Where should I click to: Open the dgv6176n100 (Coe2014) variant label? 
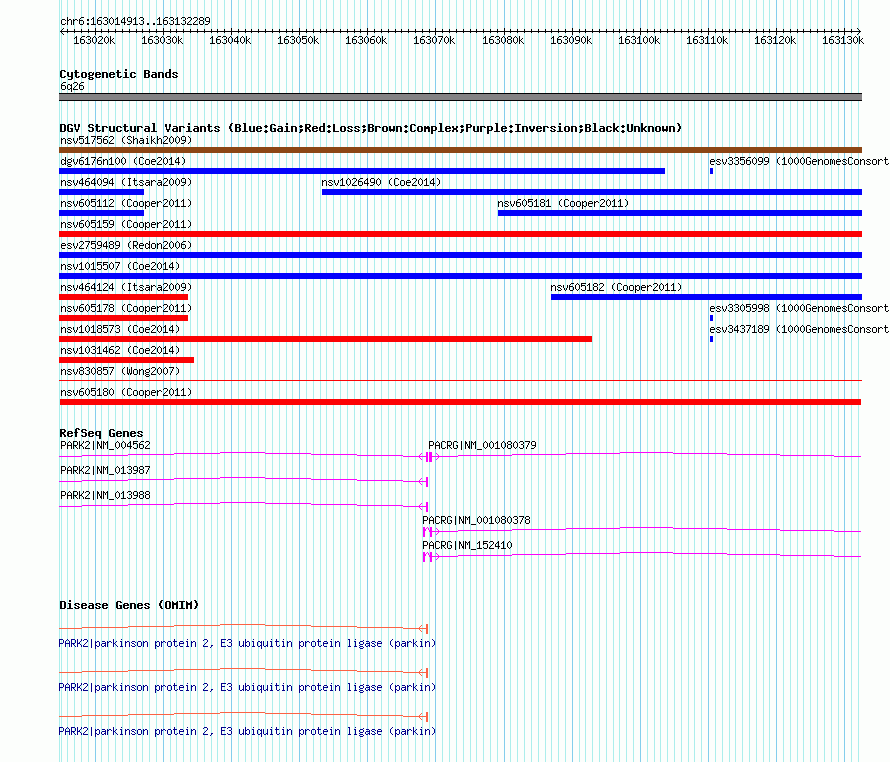pyautogui.click(x=123, y=161)
